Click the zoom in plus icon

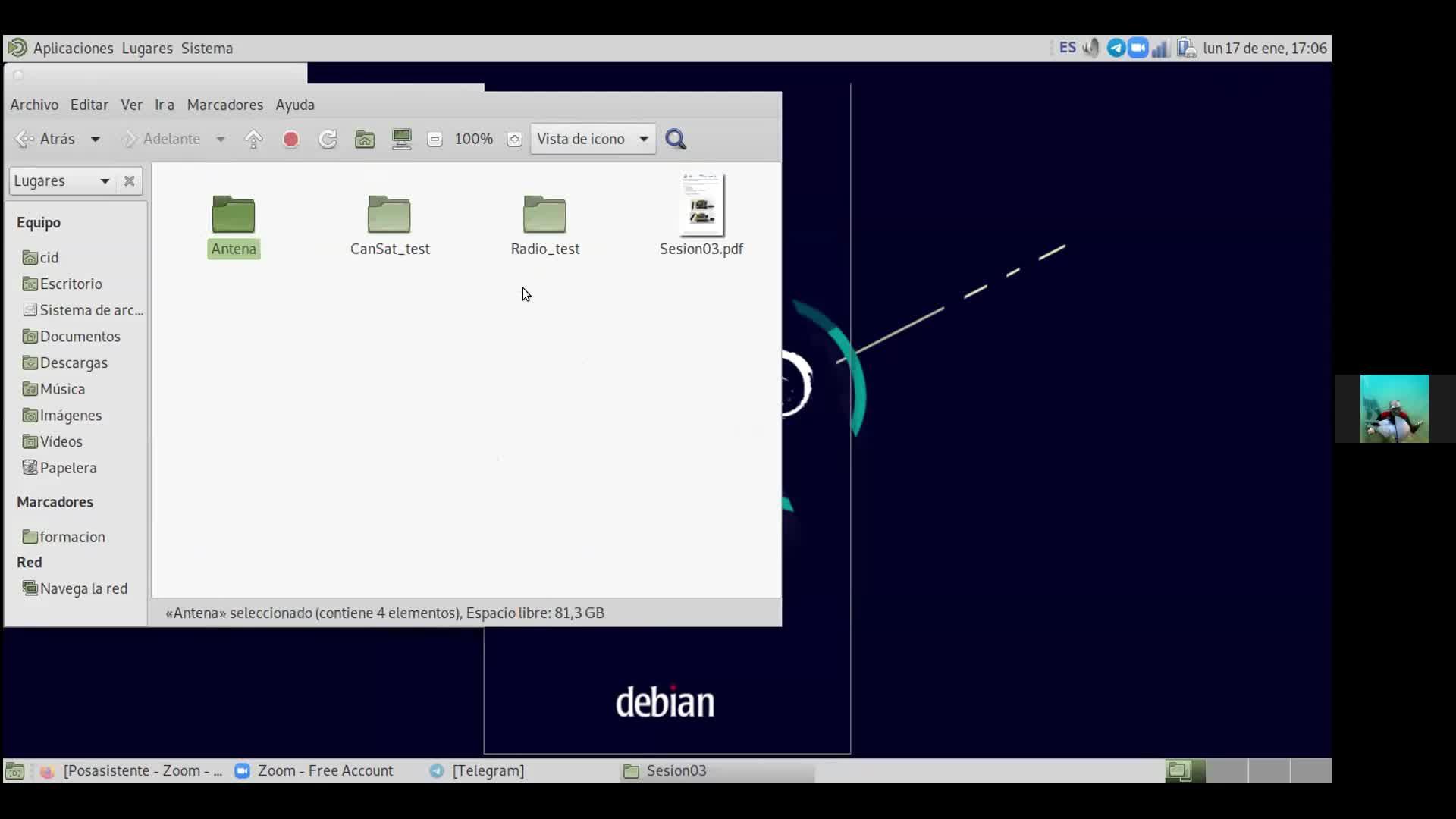tap(514, 140)
